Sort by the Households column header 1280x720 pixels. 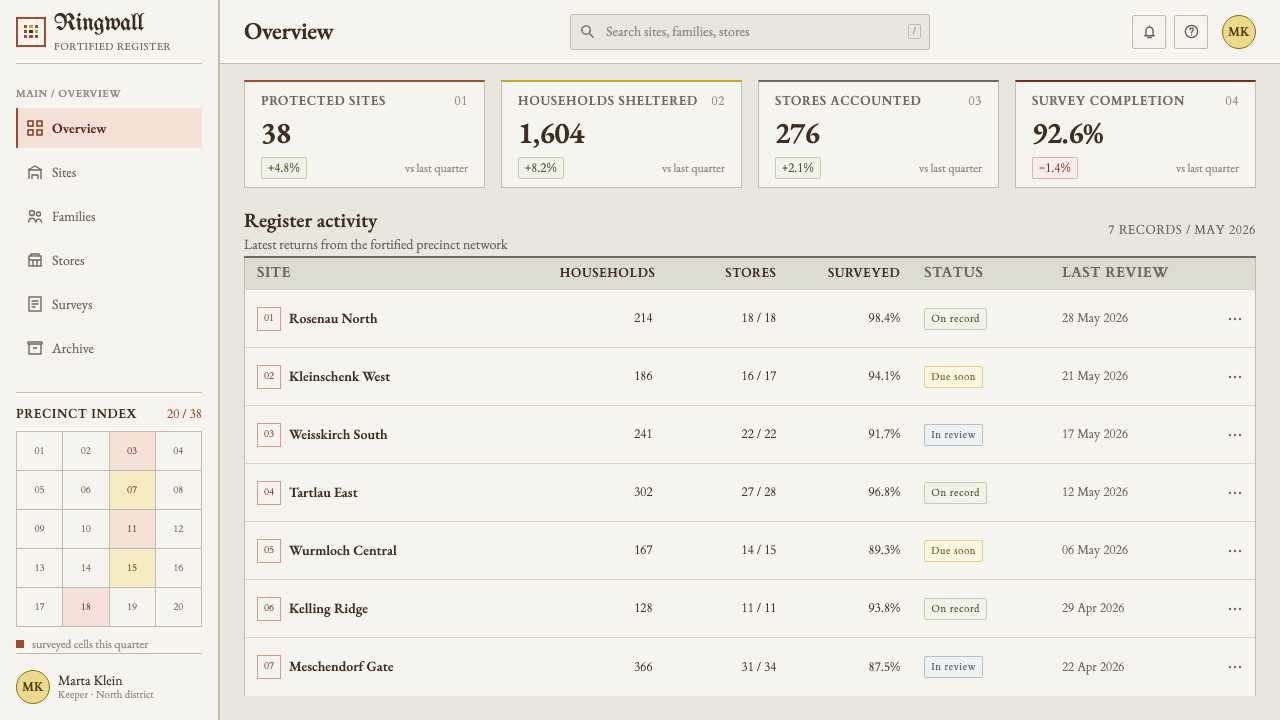pos(607,273)
